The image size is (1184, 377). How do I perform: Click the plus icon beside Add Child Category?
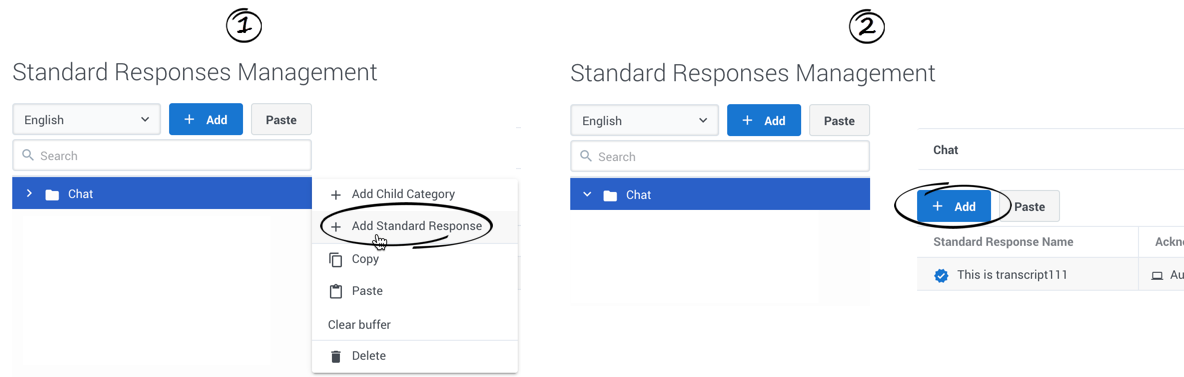pyautogui.click(x=336, y=195)
